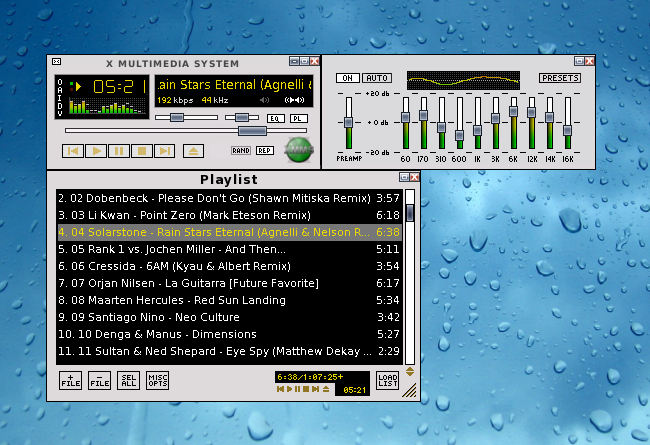
Task: Turn the equalizer ON button off
Action: (347, 78)
